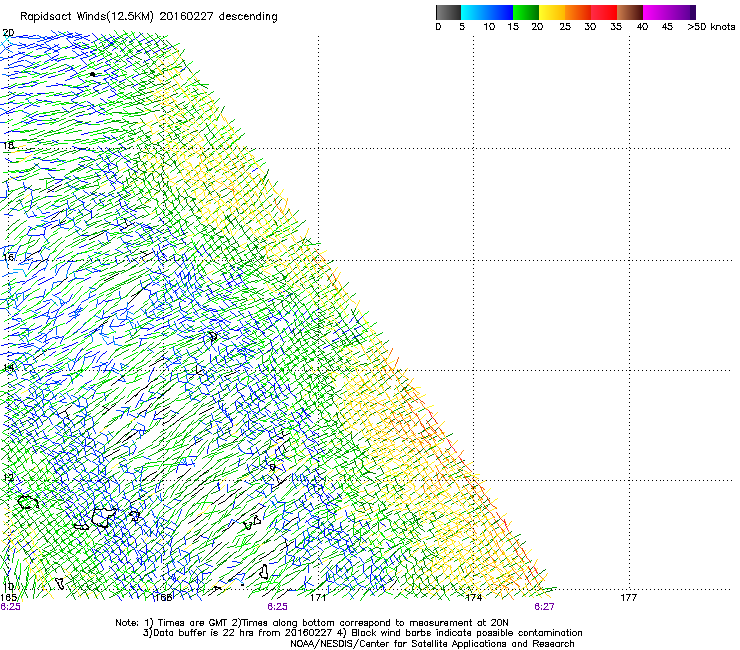Pick the red 30–35 knots legend segment
Viewport: 740px width, 650px height.
[604, 12]
